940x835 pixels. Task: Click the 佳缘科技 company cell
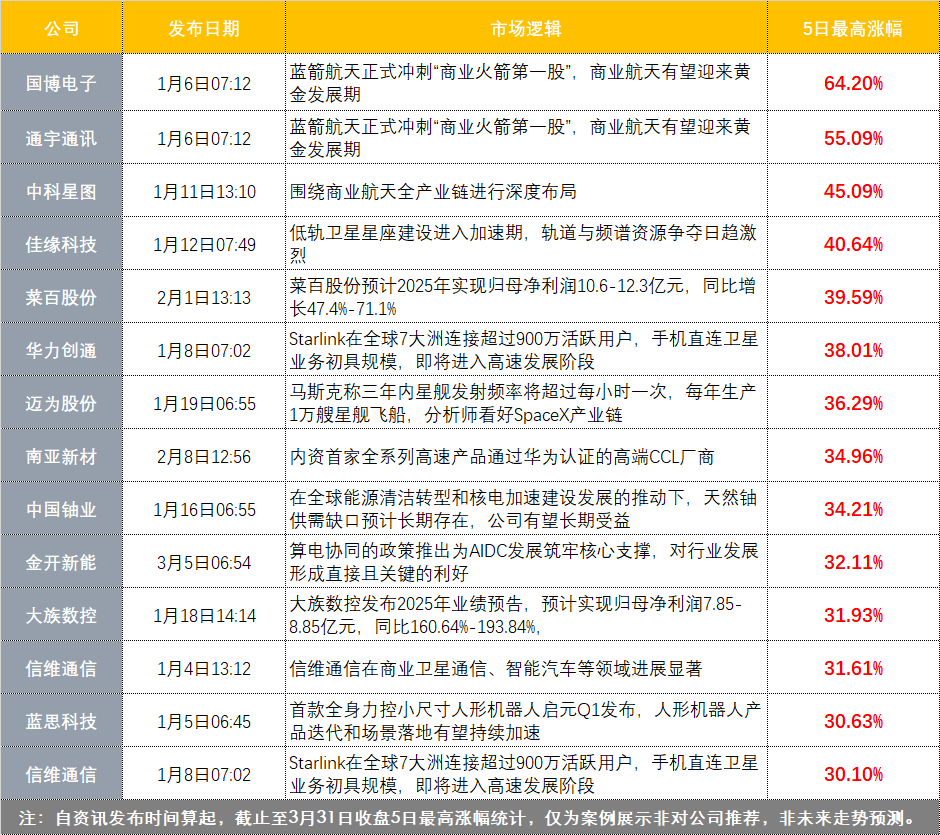61,244
